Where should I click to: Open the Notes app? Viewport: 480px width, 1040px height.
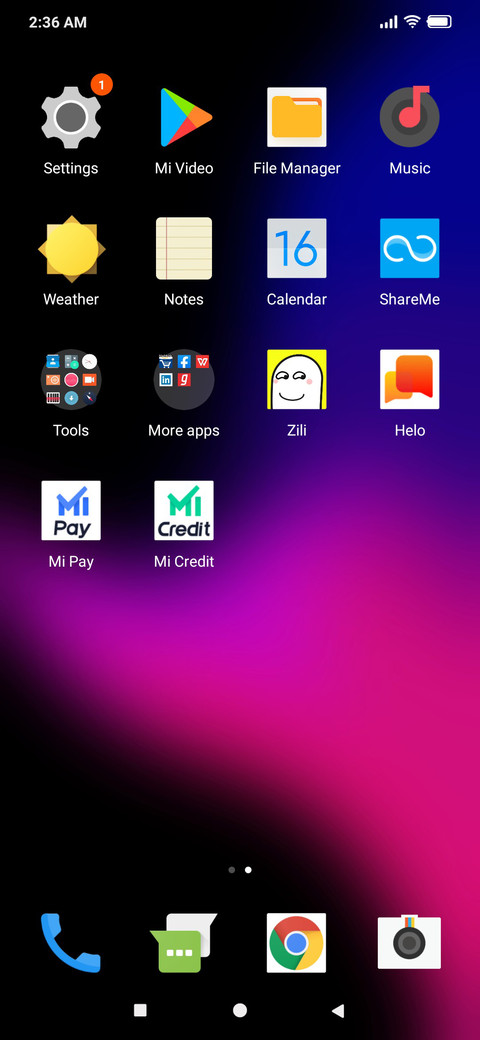point(184,248)
